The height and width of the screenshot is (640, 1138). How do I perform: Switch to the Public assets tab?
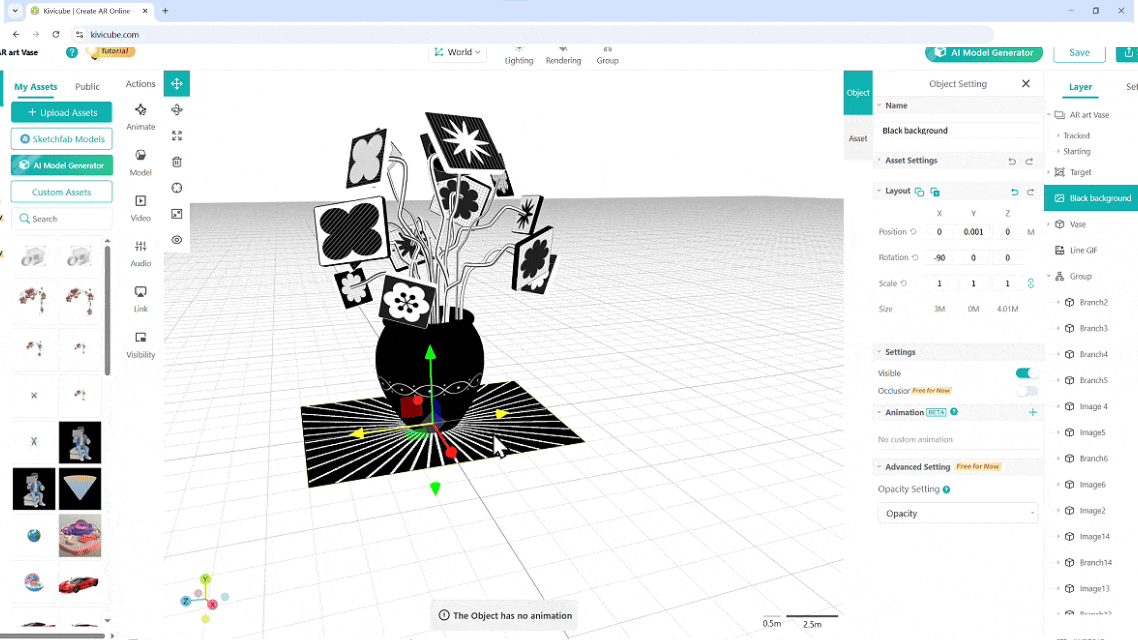(x=87, y=87)
